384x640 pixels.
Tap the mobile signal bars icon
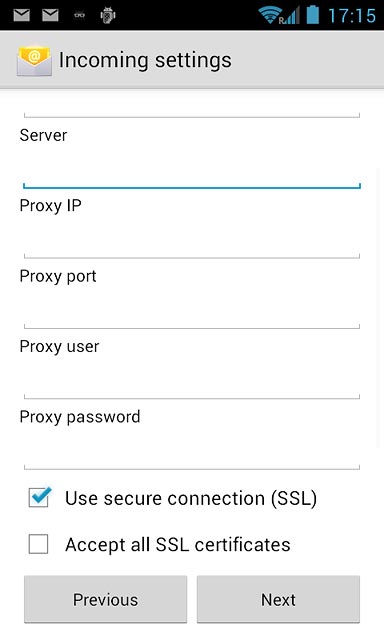pyautogui.click(x=291, y=16)
